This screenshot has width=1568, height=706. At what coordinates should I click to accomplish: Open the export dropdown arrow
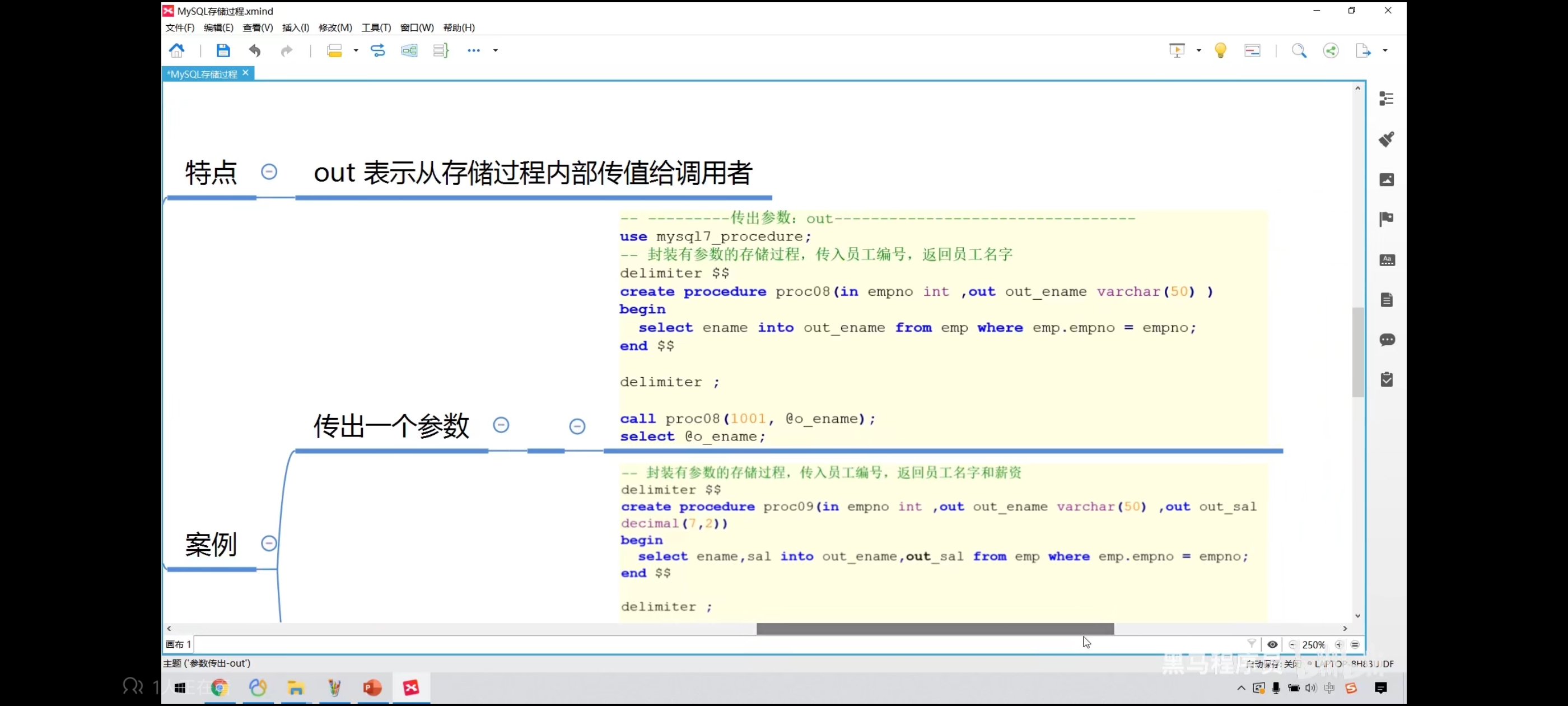coord(1385,50)
